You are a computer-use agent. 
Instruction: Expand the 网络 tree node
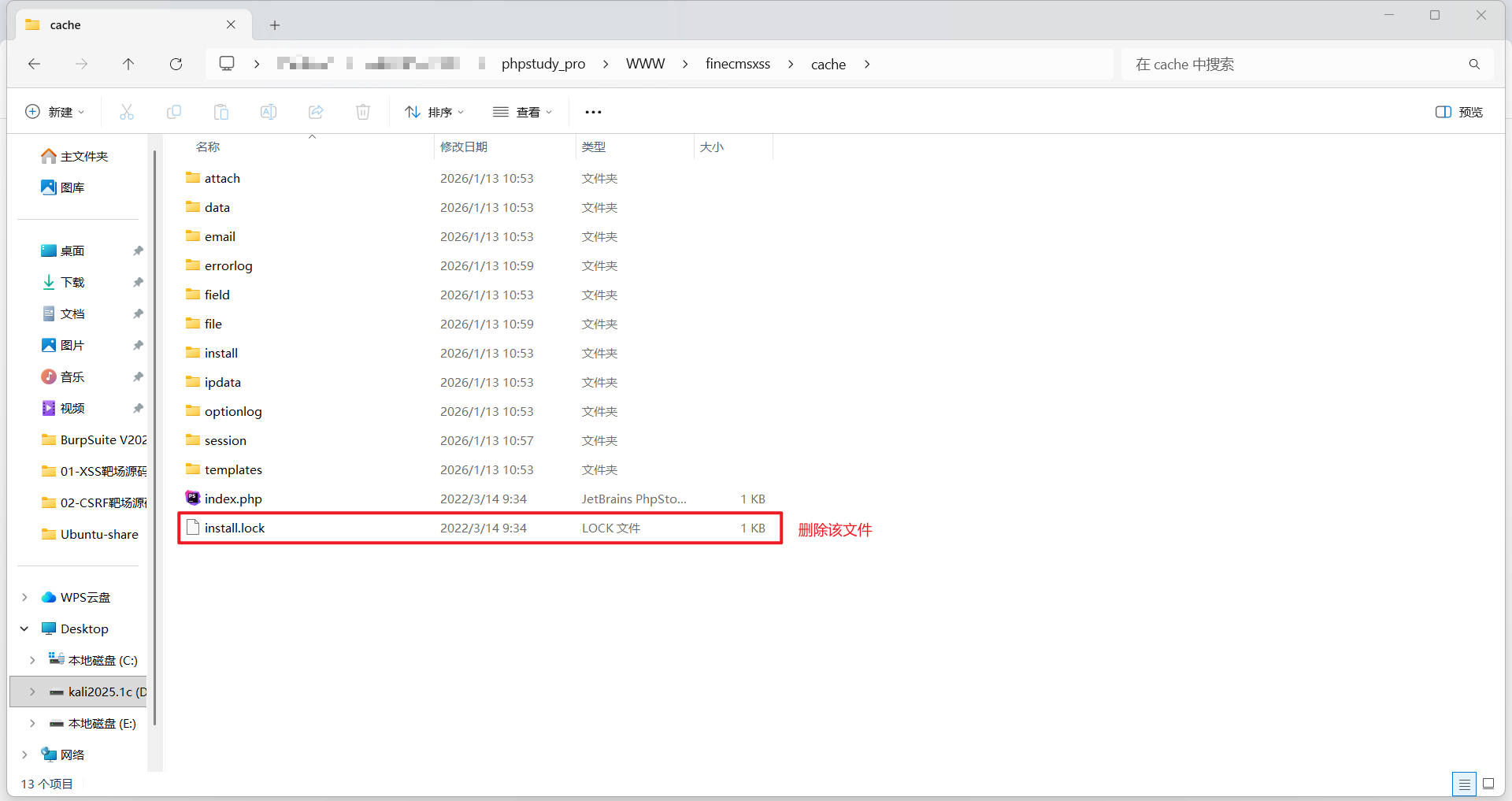24,755
